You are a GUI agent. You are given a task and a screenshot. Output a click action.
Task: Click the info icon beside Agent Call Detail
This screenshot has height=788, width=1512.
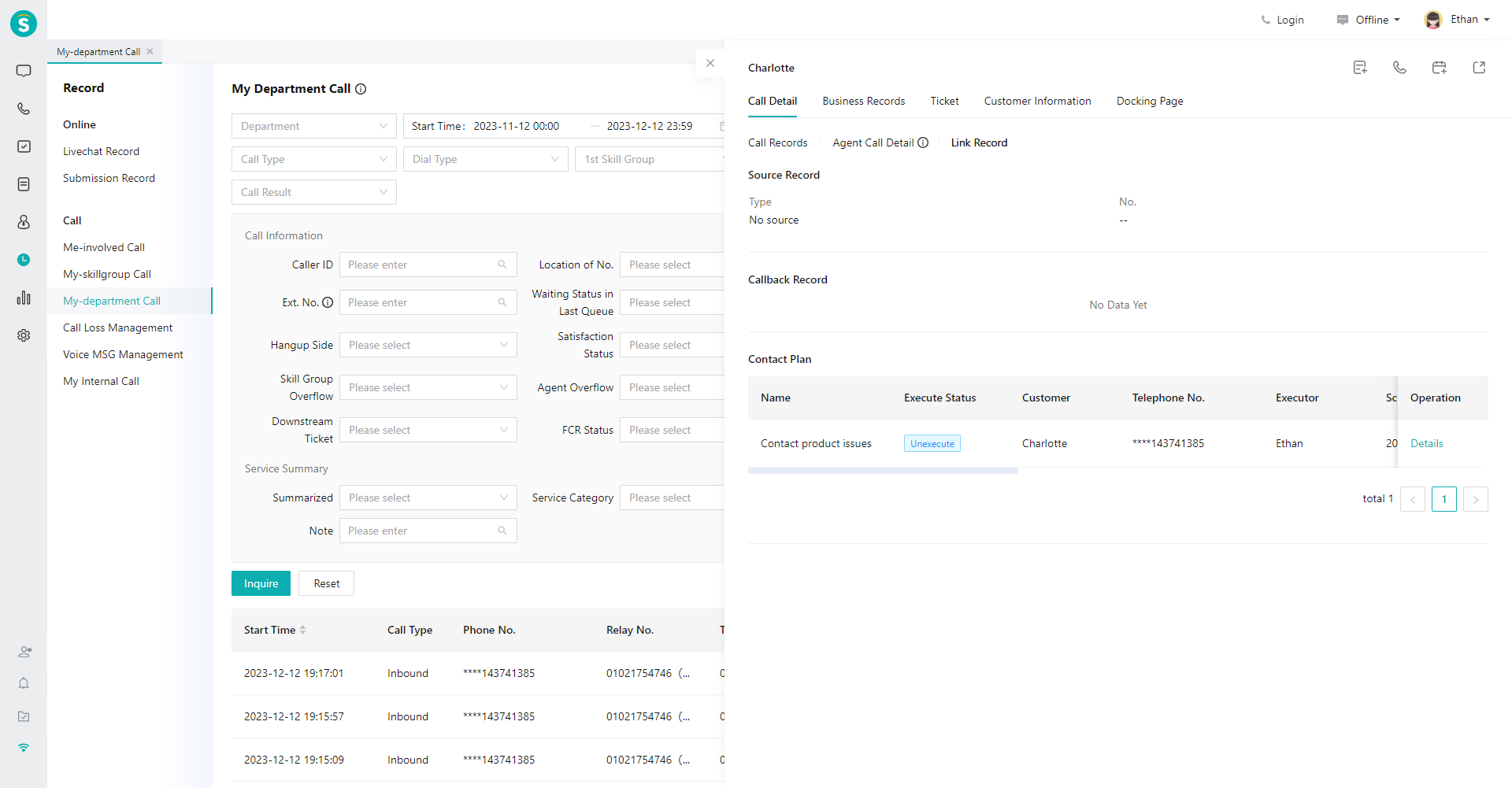click(x=923, y=142)
